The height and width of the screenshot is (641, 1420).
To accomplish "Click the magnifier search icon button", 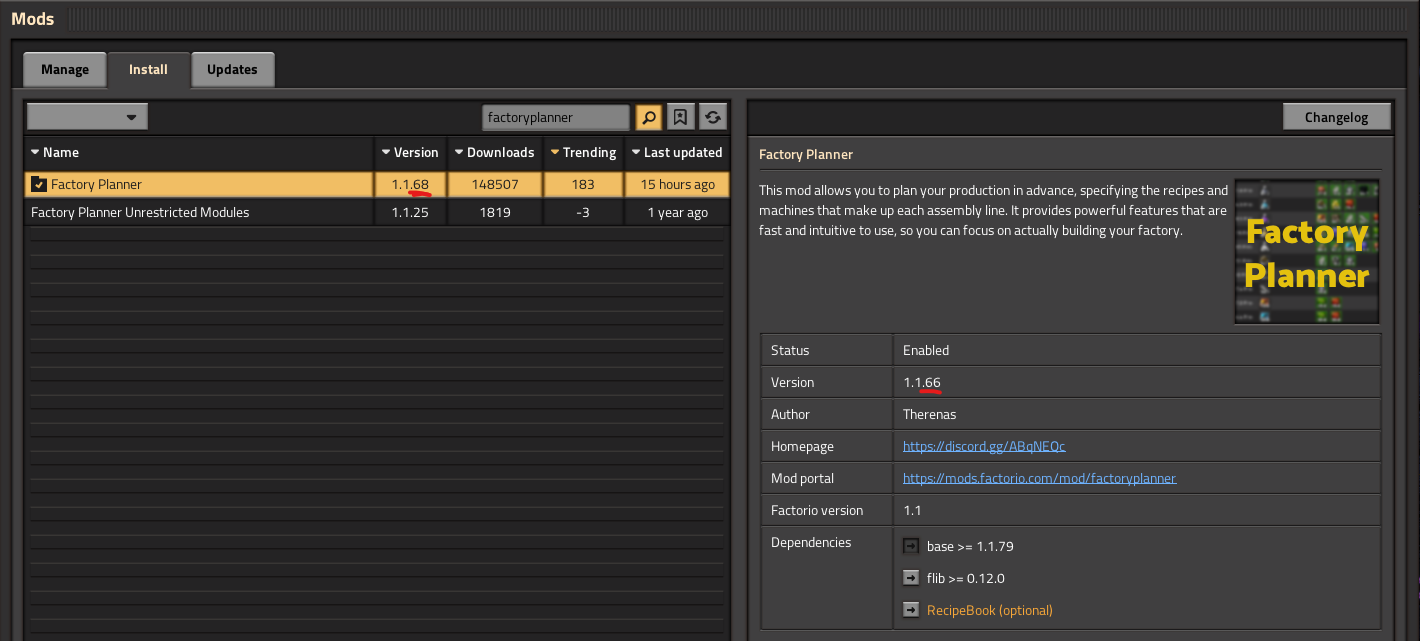I will [x=648, y=117].
